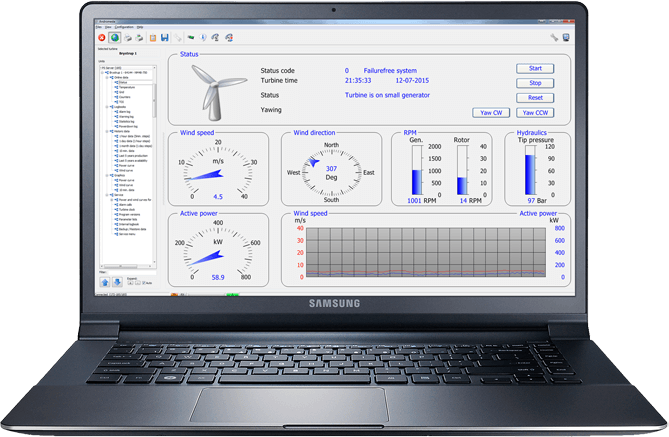Viewport: 669px width, 437px height.
Task: Click the Rotor RPM level bar
Action: [x=462, y=170]
